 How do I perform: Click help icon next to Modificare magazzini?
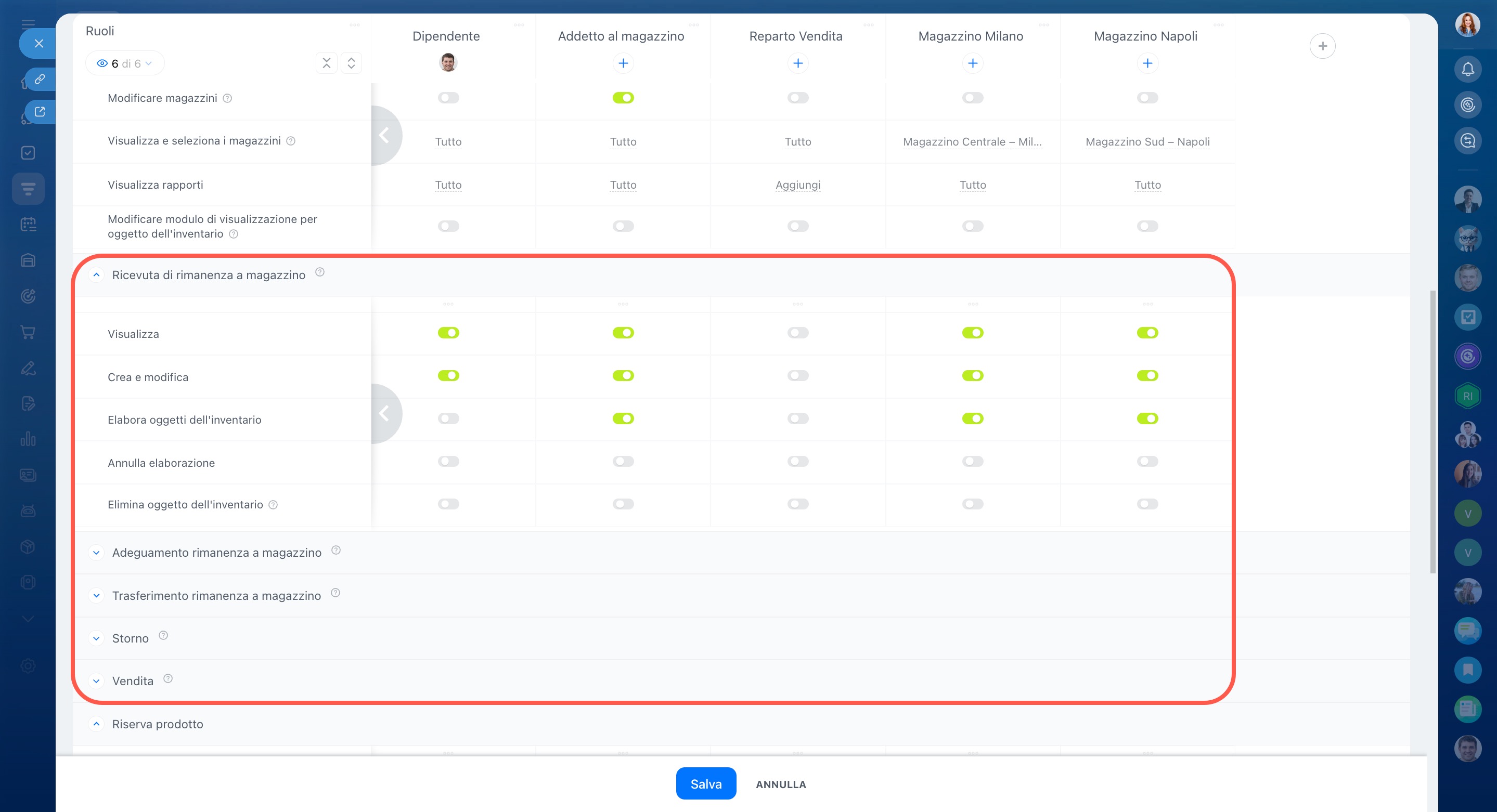pyautogui.click(x=227, y=98)
